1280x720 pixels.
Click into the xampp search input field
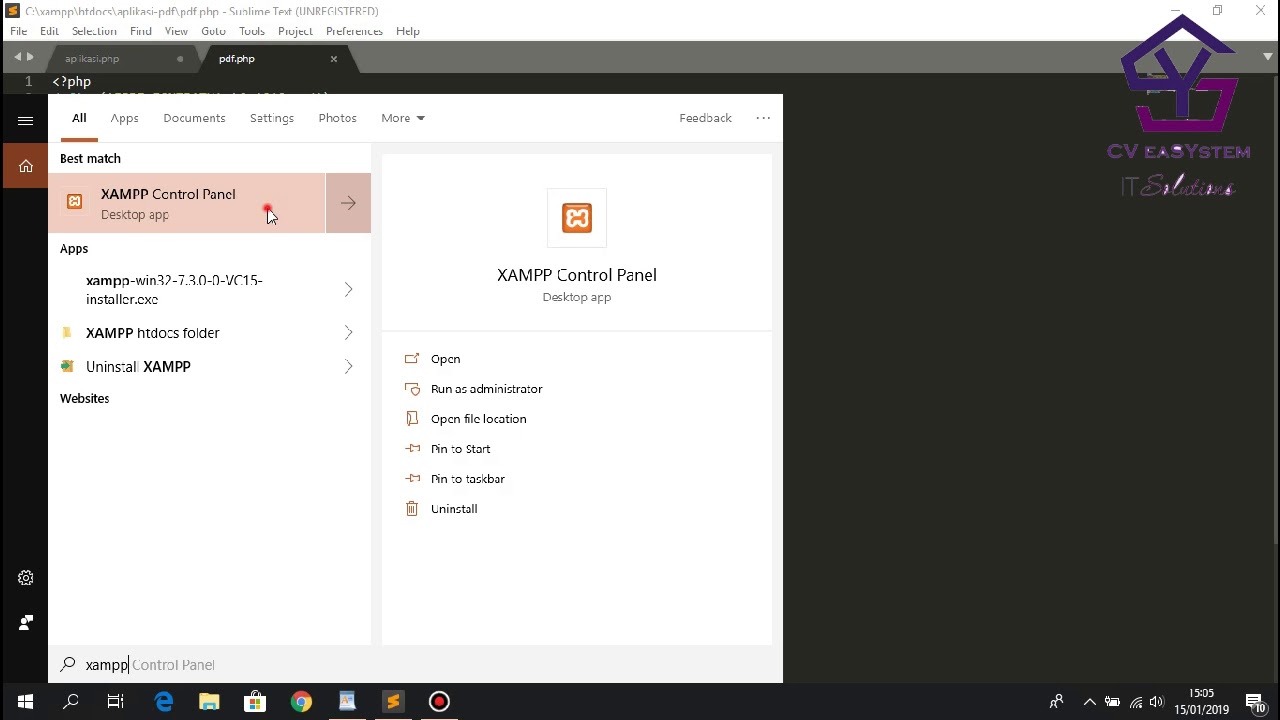tap(415, 665)
